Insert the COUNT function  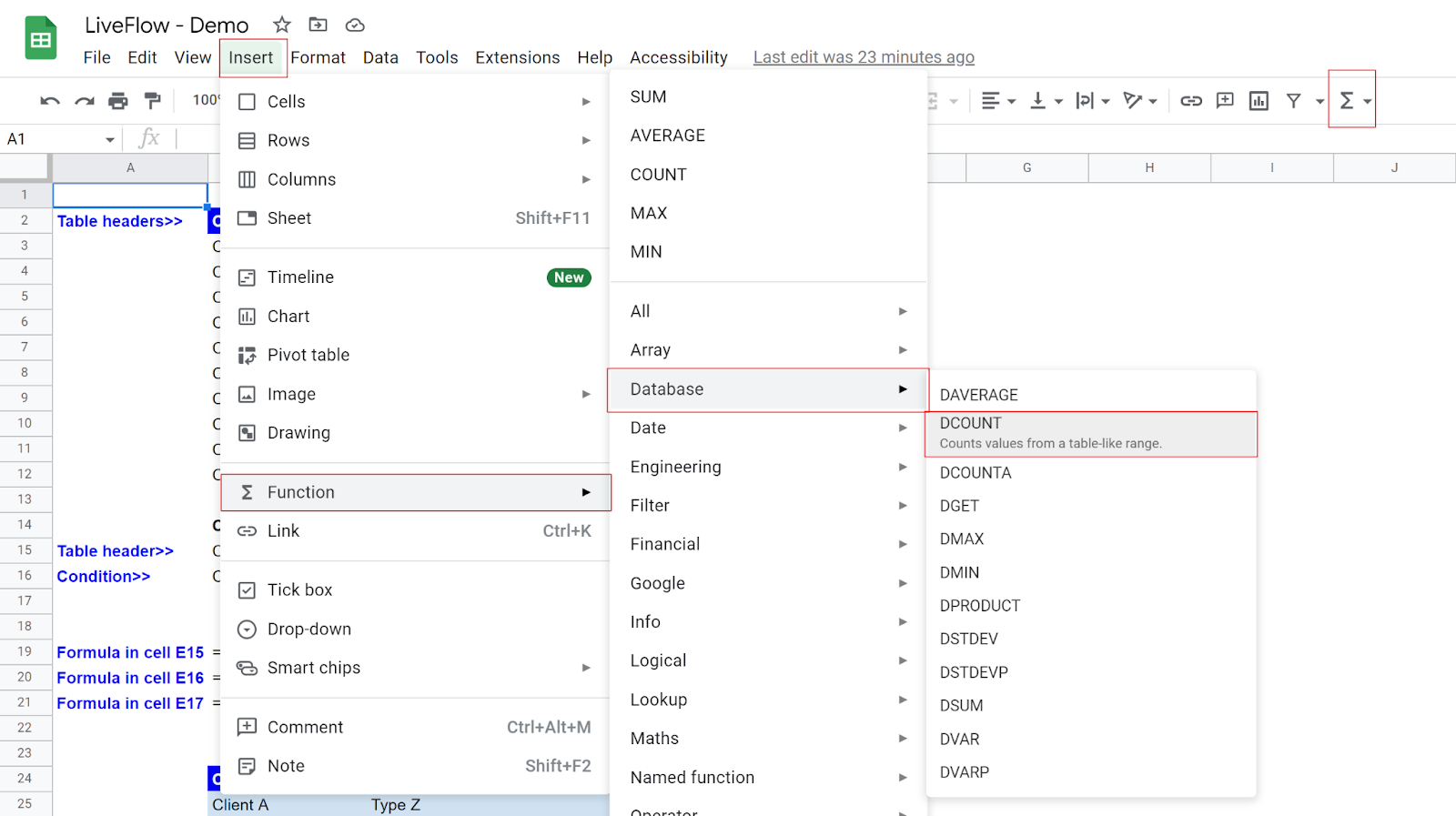(x=768, y=175)
